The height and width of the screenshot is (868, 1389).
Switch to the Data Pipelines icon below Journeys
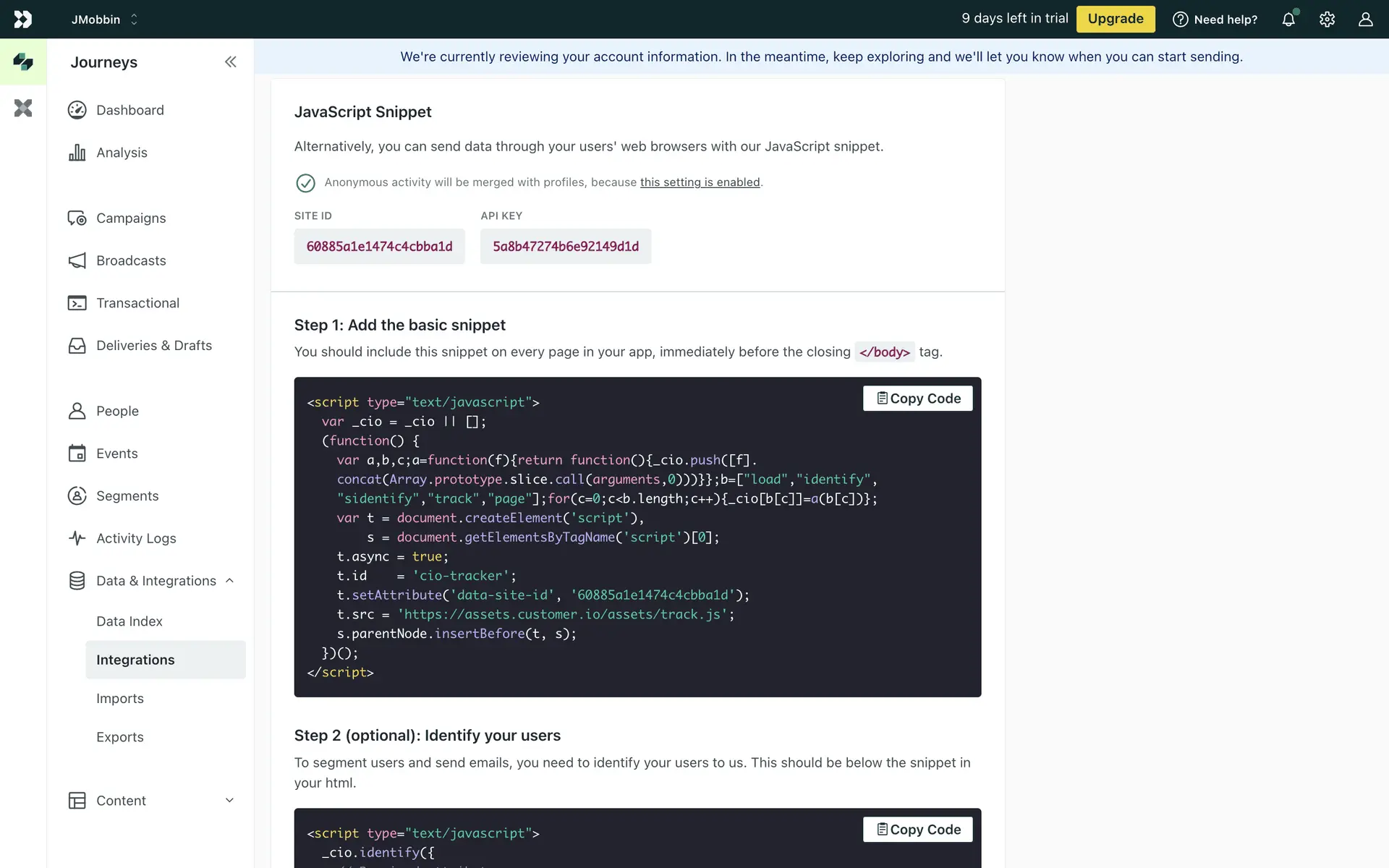coord(23,109)
